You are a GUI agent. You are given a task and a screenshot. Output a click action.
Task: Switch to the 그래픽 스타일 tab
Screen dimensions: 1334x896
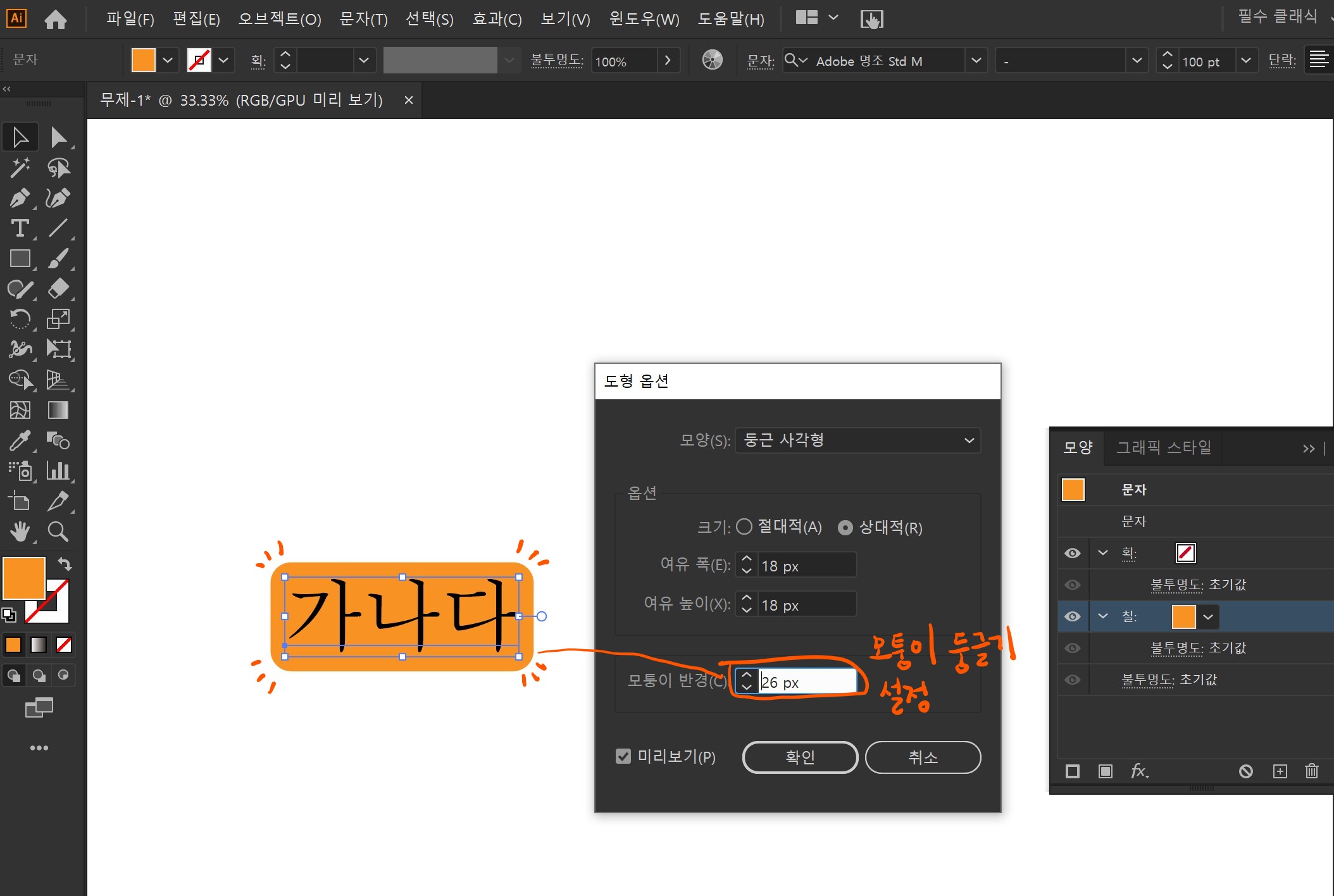click(1163, 448)
